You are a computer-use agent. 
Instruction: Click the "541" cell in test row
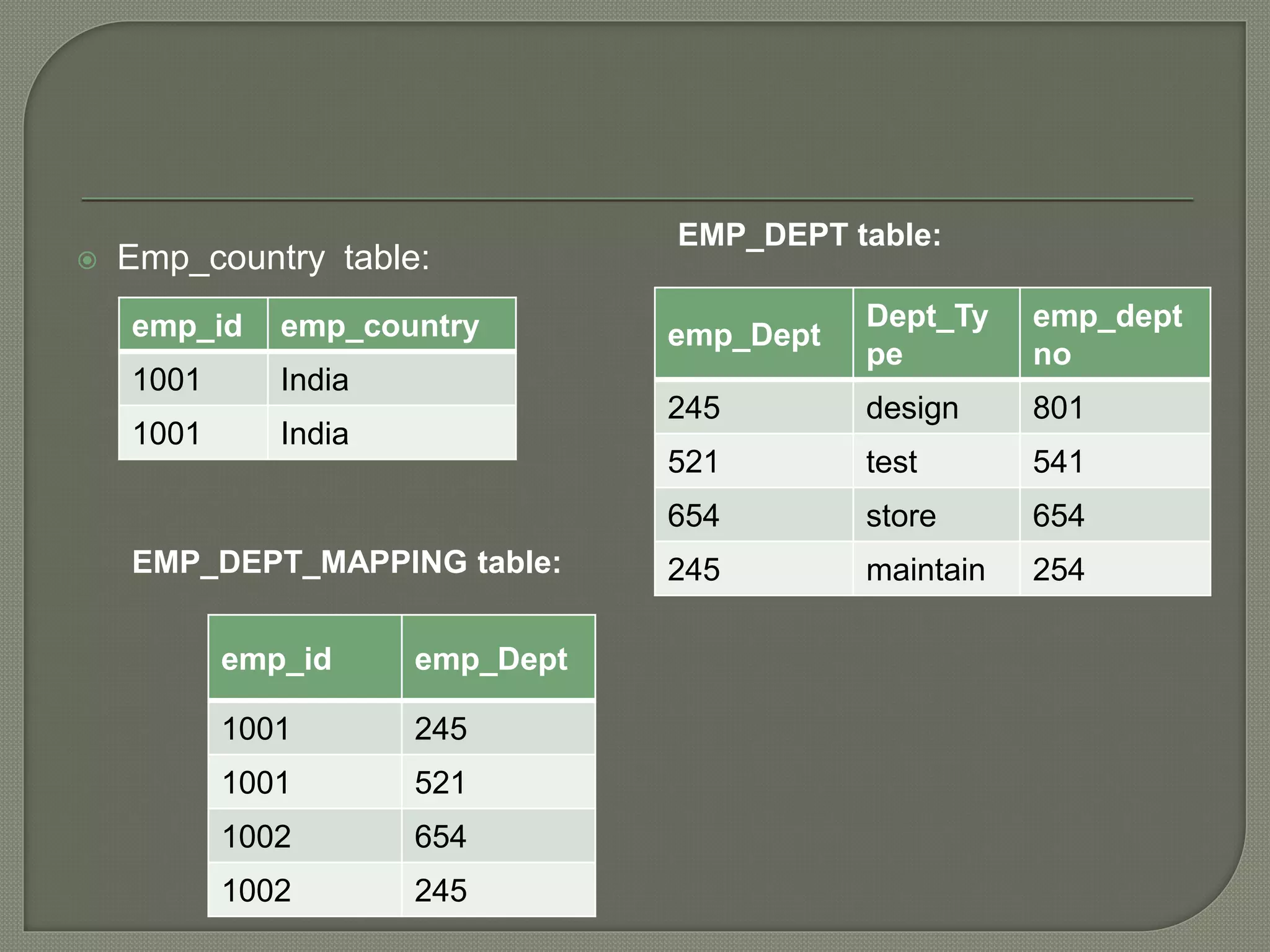point(1115,461)
